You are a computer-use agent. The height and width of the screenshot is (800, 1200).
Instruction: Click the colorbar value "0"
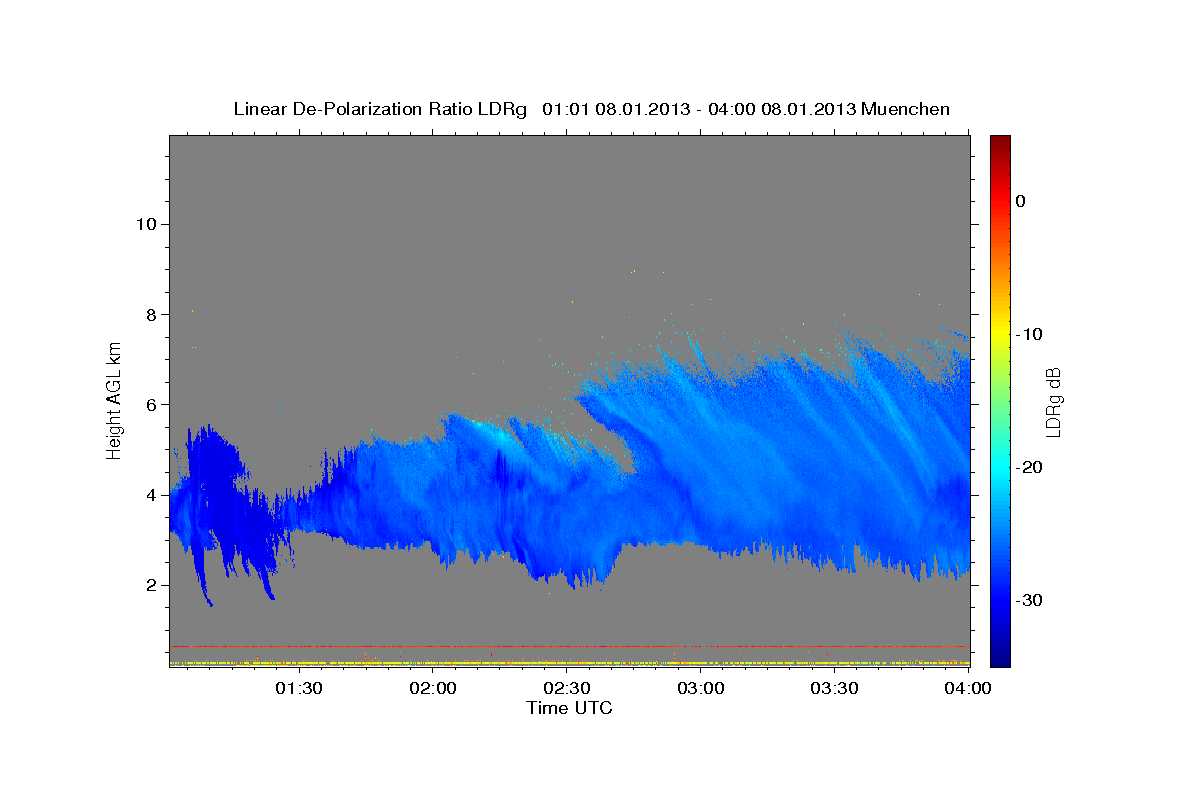(x=1021, y=201)
